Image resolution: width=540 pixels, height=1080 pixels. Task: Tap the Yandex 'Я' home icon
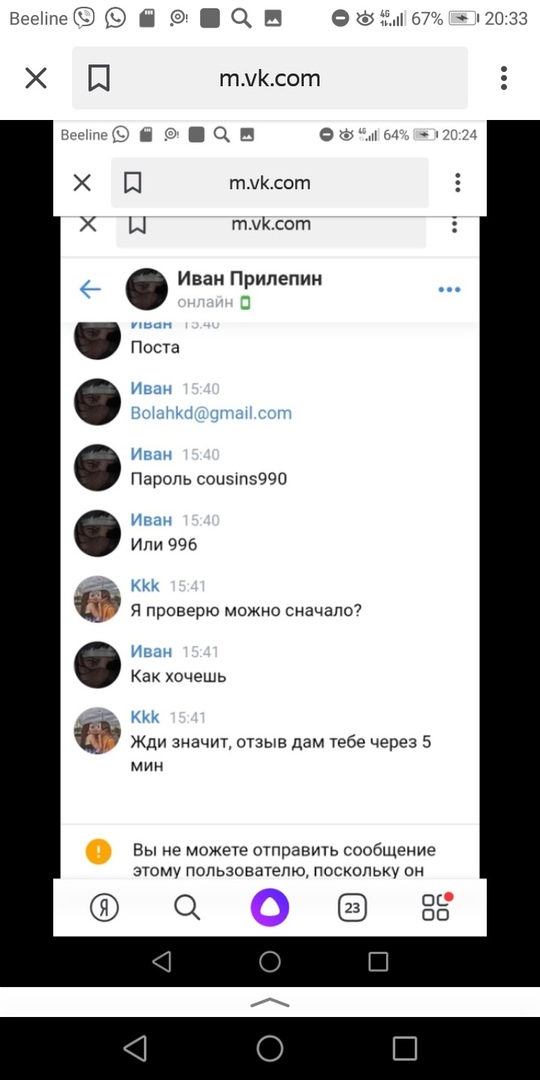click(104, 907)
